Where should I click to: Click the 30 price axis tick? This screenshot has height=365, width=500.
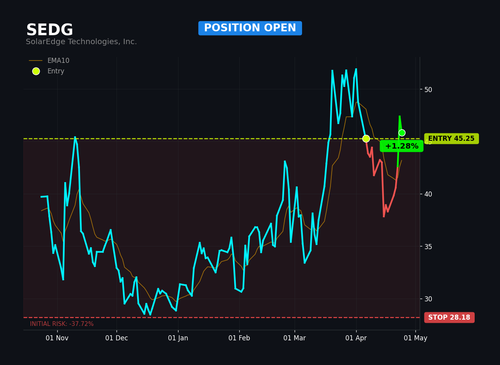point(428,299)
